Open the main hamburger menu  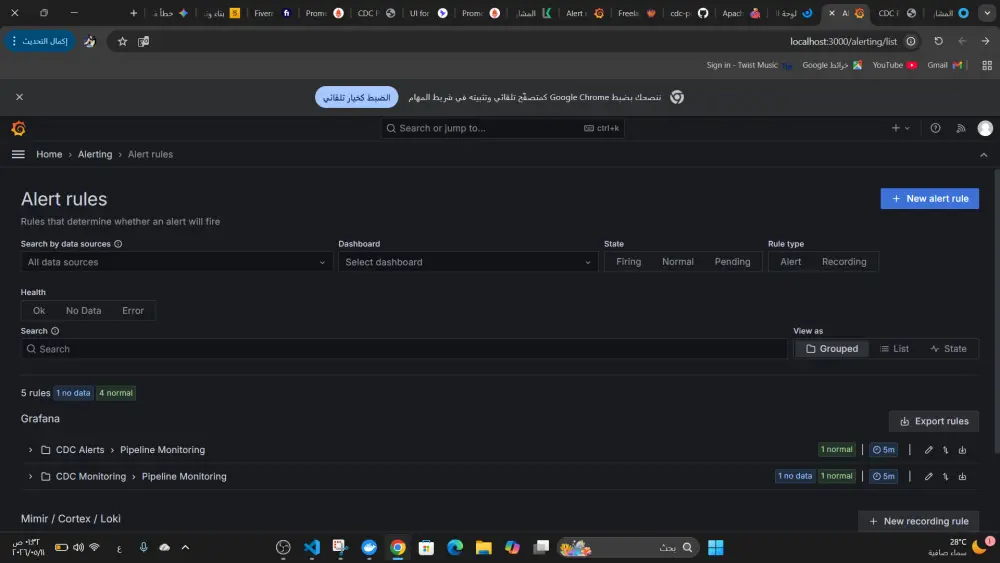pos(18,154)
